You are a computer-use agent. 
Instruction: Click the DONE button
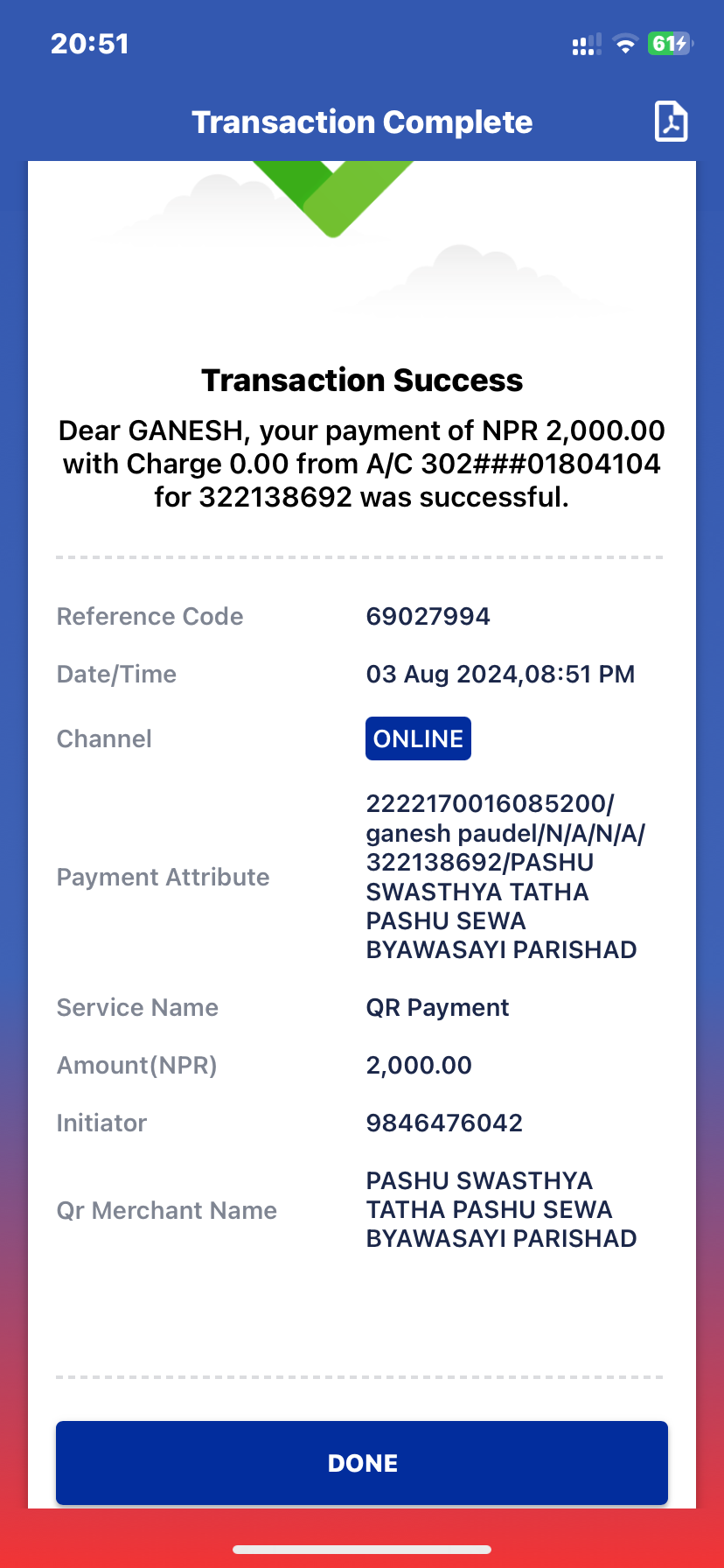coord(362,1463)
